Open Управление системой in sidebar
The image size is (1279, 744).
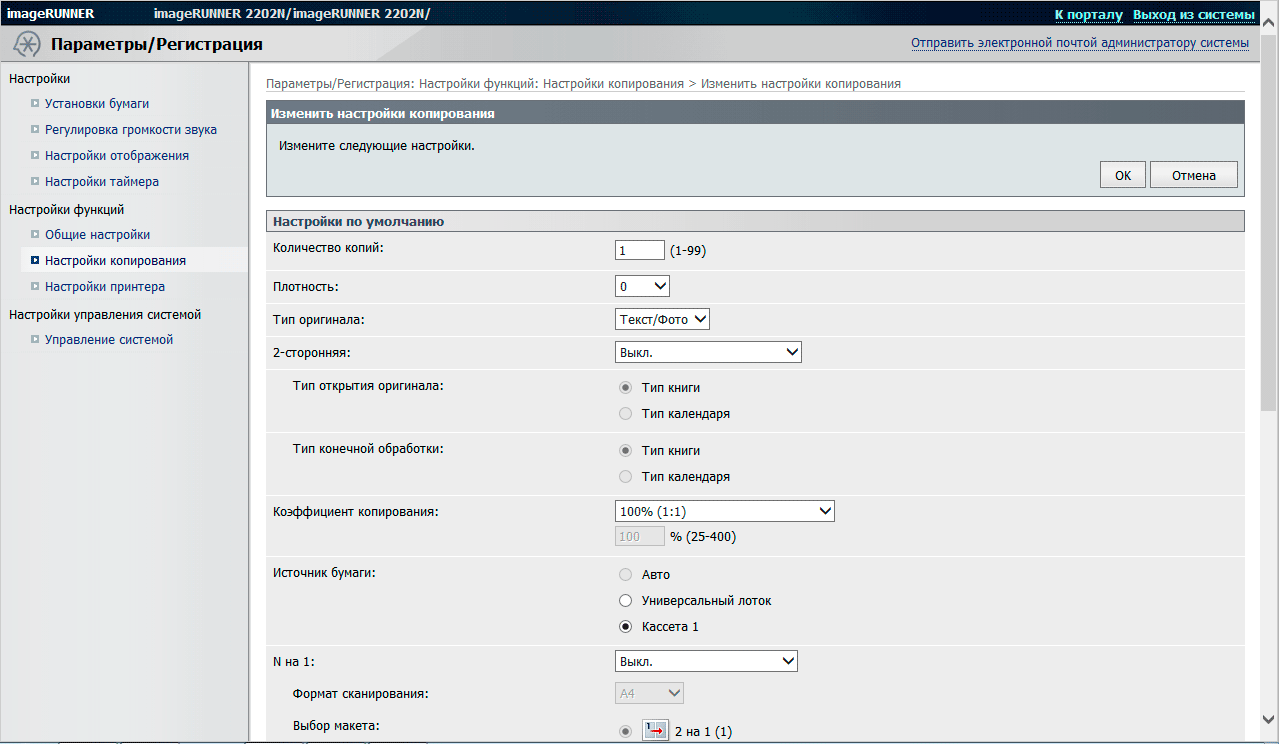[109, 339]
